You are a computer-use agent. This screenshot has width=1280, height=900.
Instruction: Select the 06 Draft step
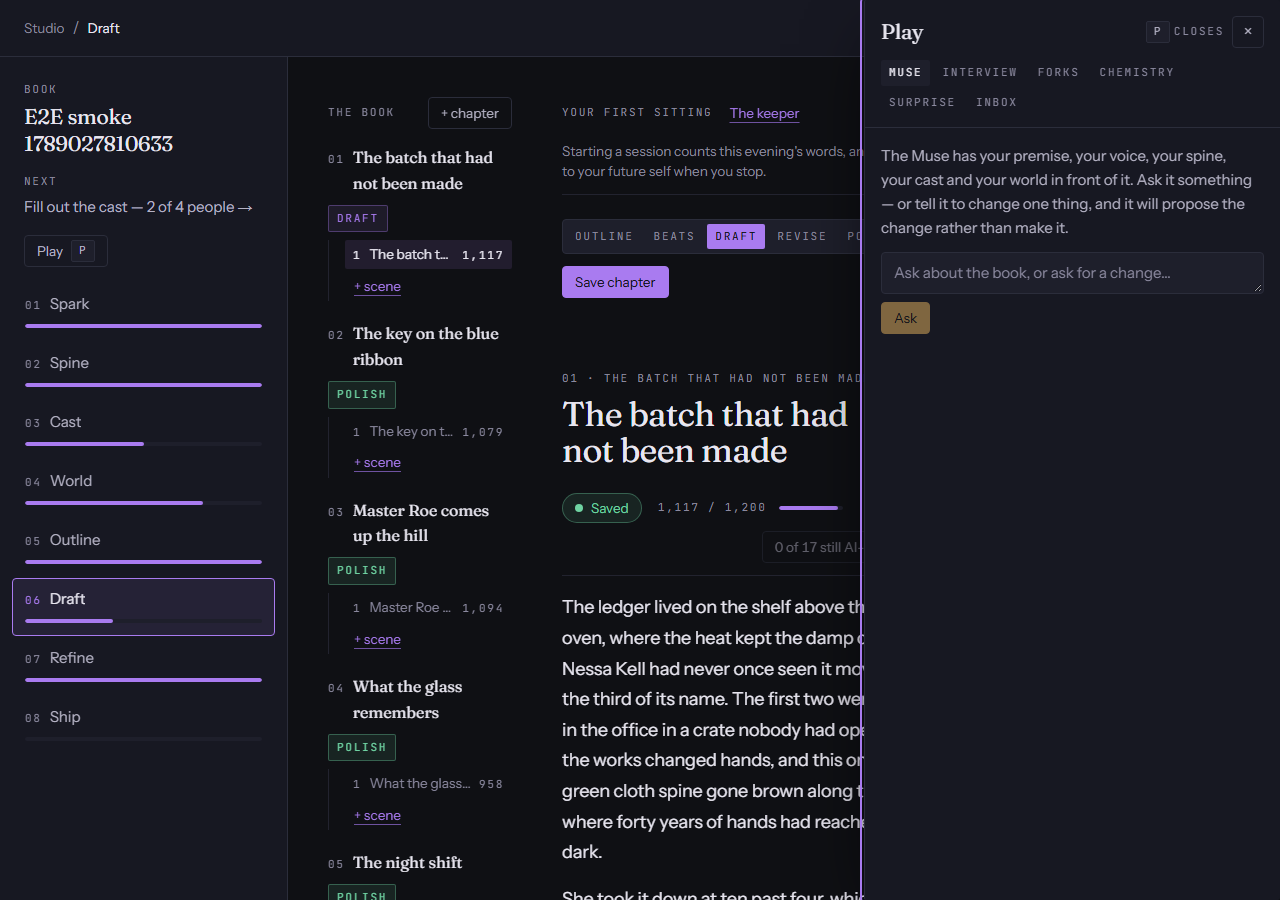point(143,606)
